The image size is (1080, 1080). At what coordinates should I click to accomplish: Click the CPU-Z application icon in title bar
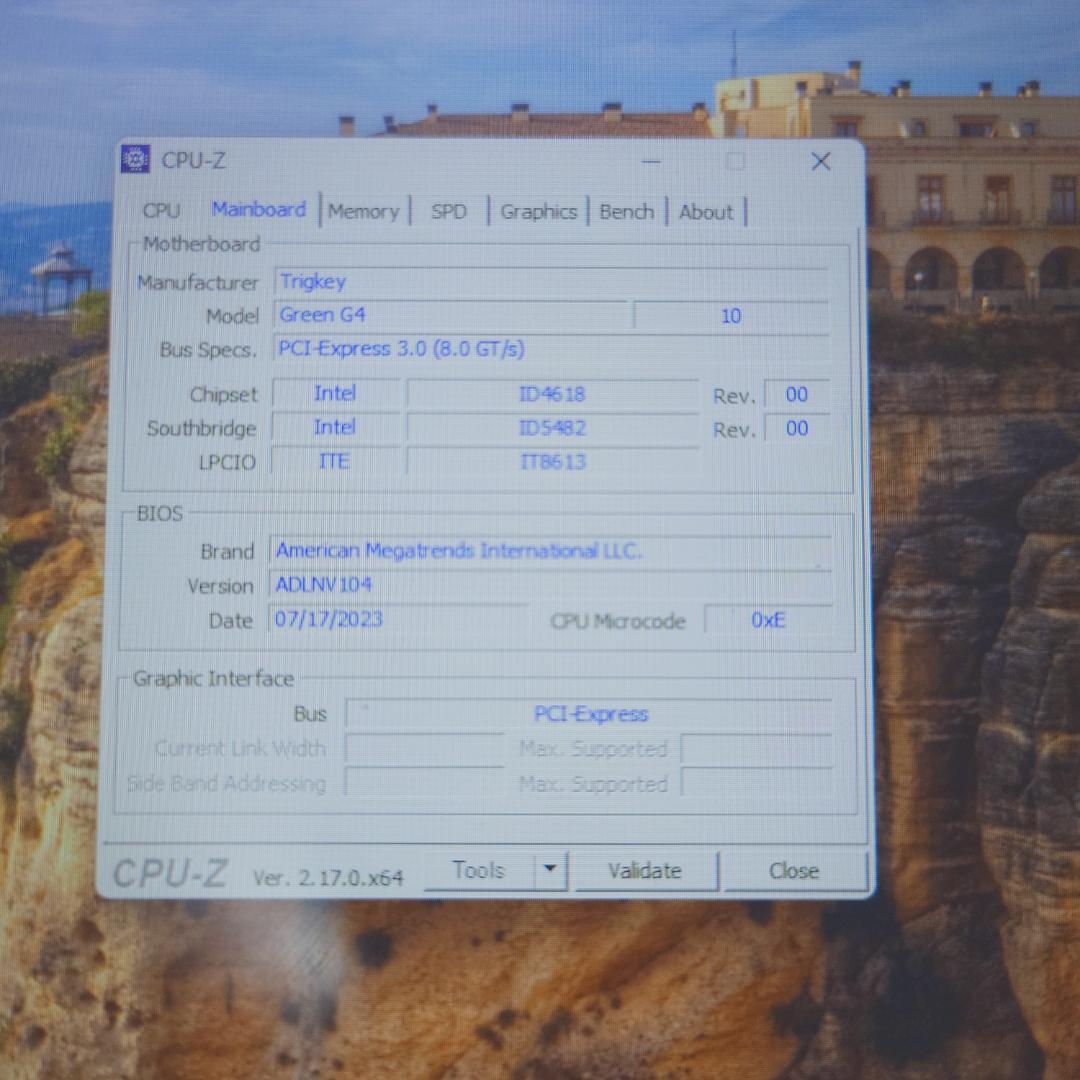click(x=136, y=160)
